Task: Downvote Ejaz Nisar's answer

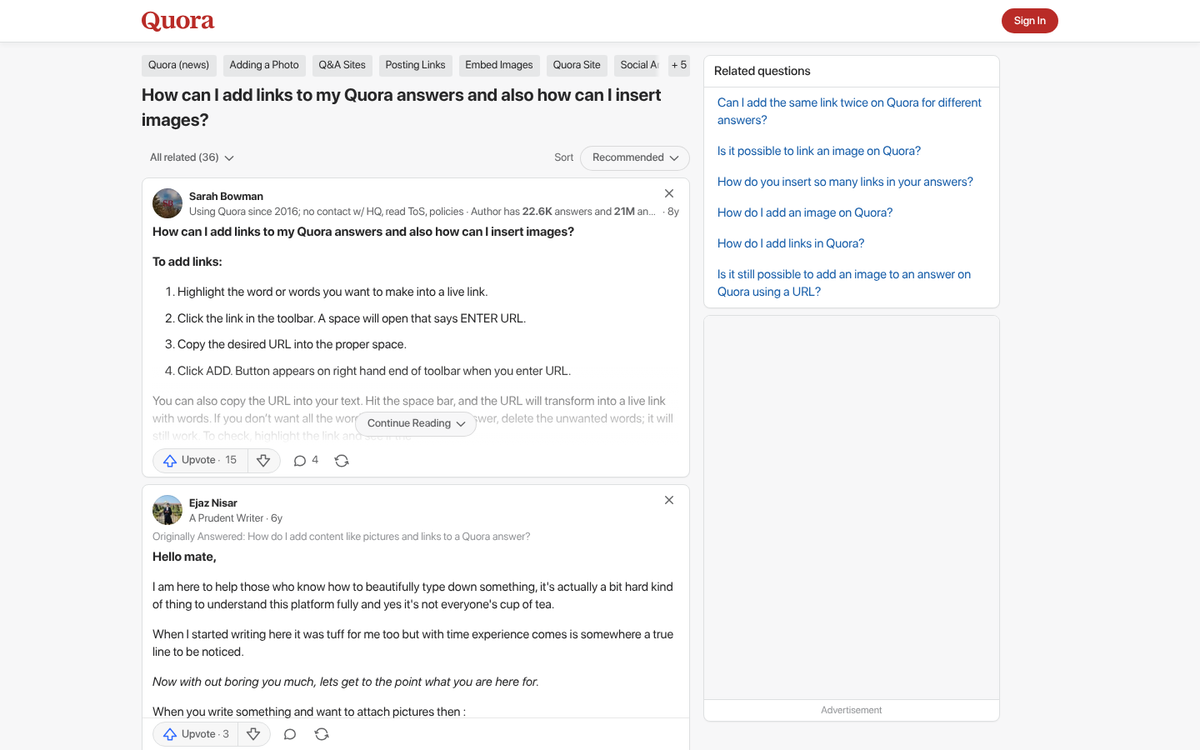Action: pyautogui.click(x=253, y=733)
